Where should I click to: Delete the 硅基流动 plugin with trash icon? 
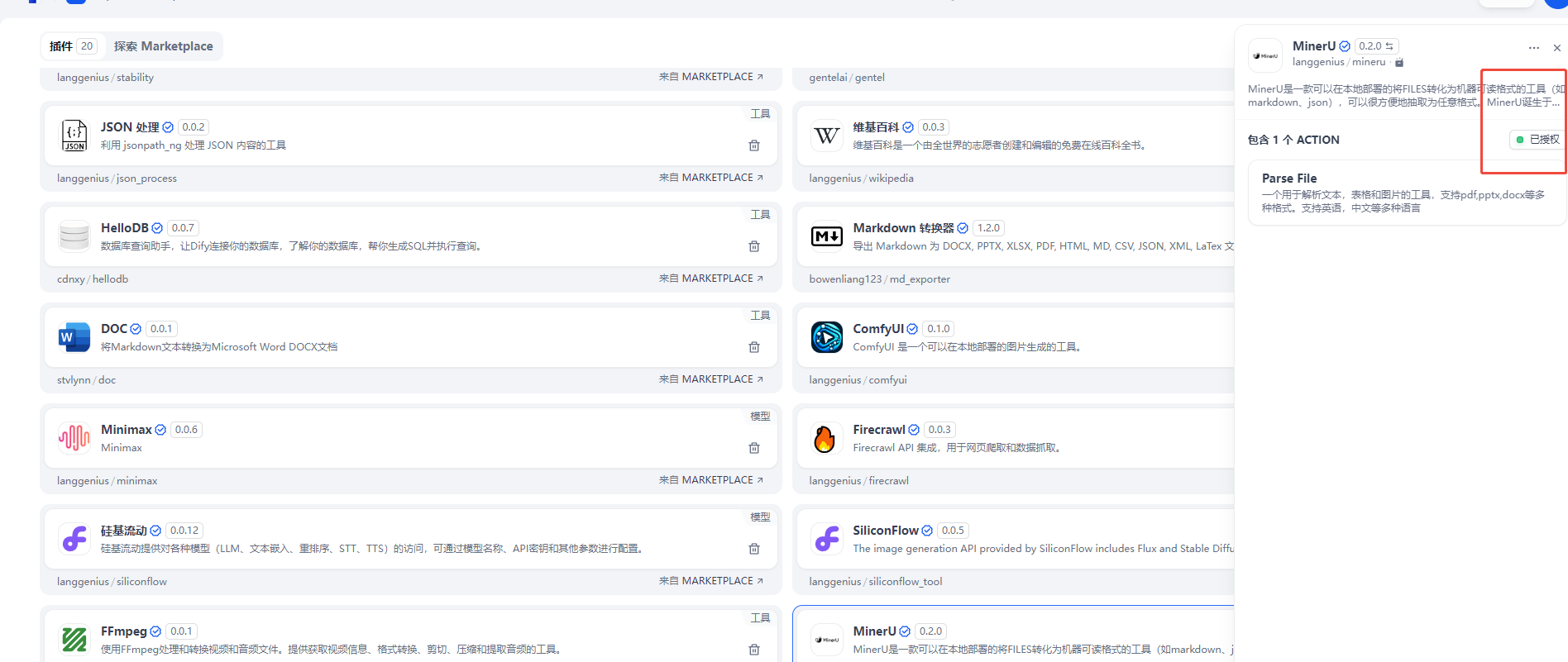[x=754, y=549]
